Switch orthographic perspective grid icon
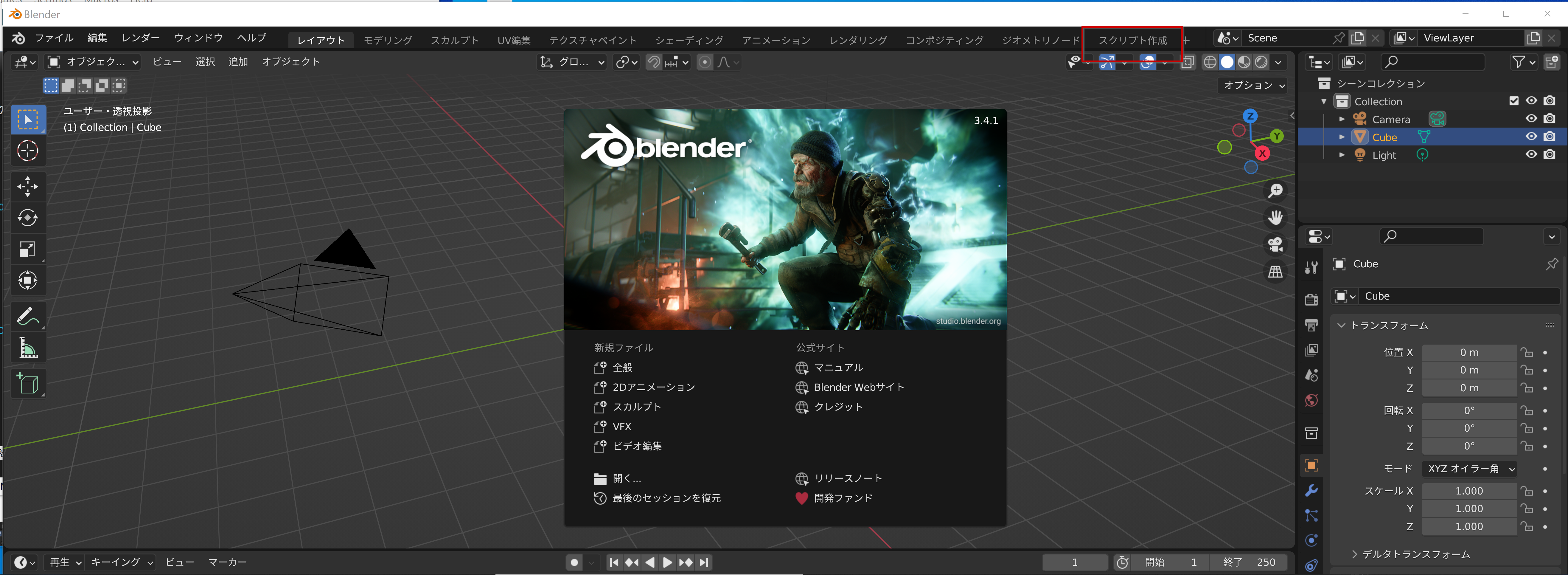Screen dimensions: 1568x575 tap(1275, 272)
